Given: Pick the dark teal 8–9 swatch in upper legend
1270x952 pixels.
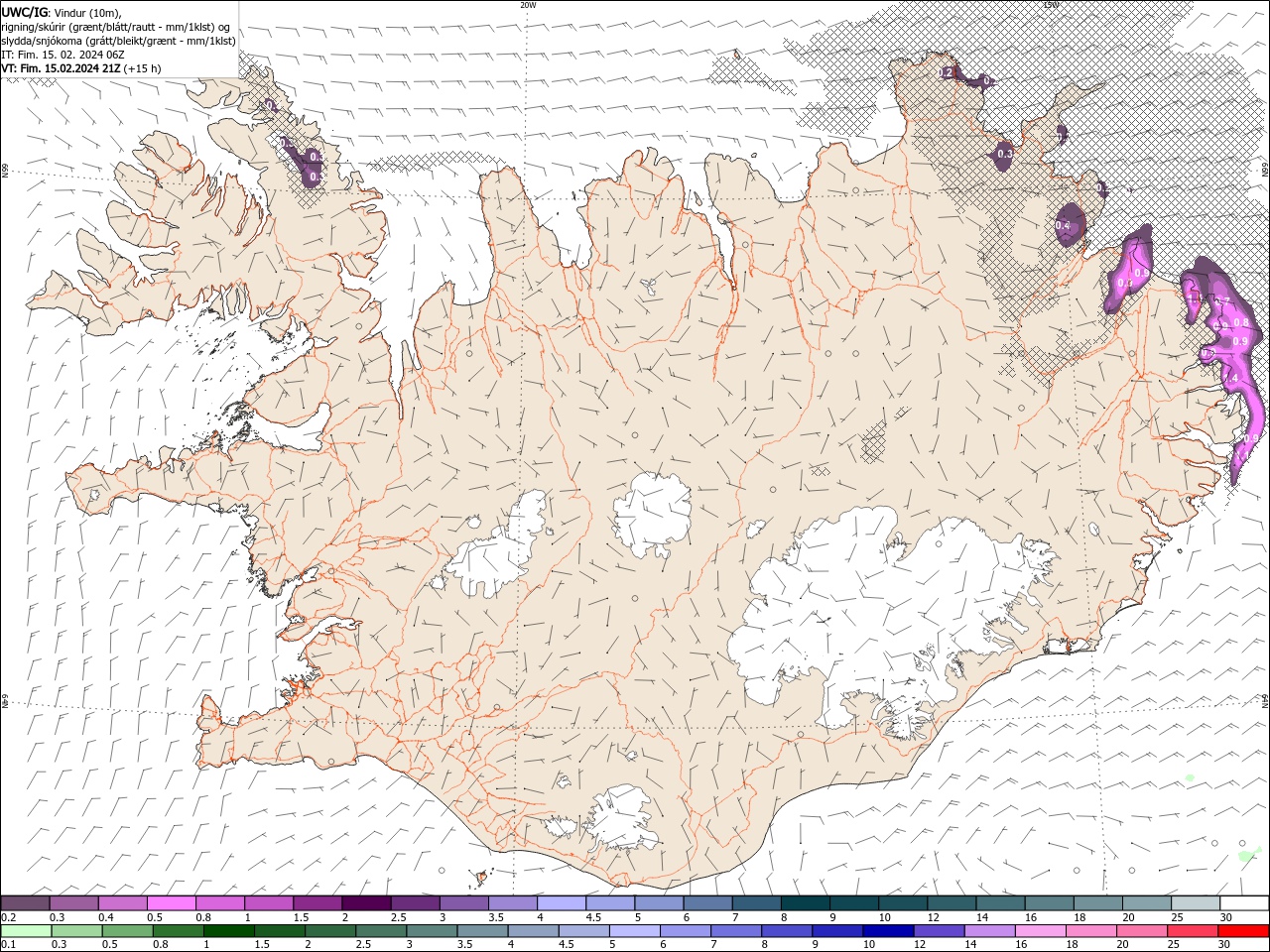Looking at the screenshot, I should (x=806, y=903).
